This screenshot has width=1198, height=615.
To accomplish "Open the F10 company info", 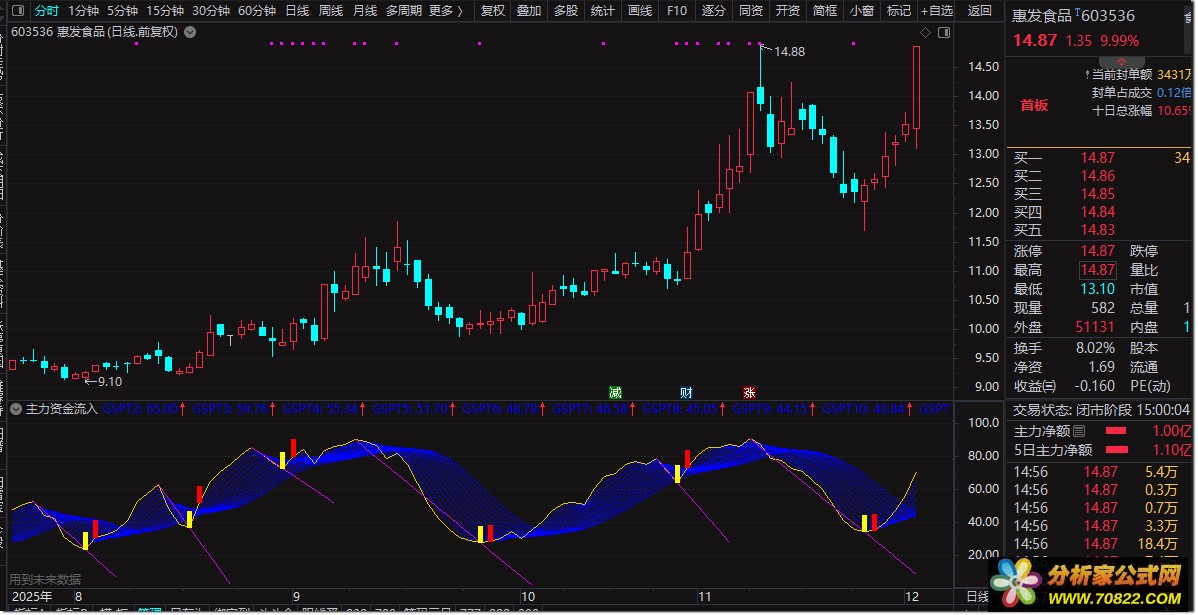I will [676, 12].
